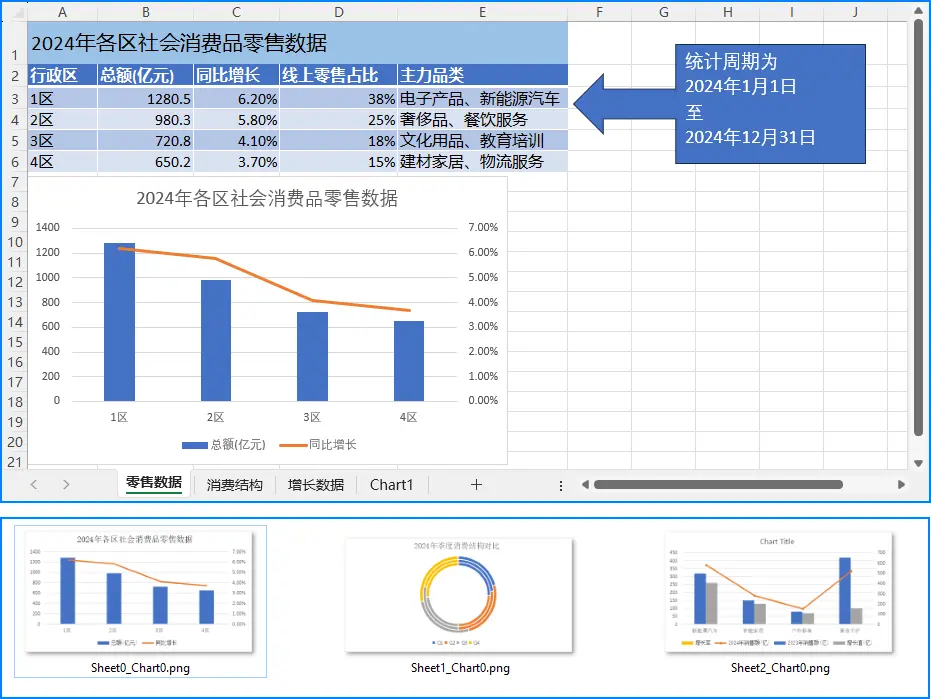
Task: Switch to the 消费结构 sheet tab
Action: pyautogui.click(x=236, y=484)
